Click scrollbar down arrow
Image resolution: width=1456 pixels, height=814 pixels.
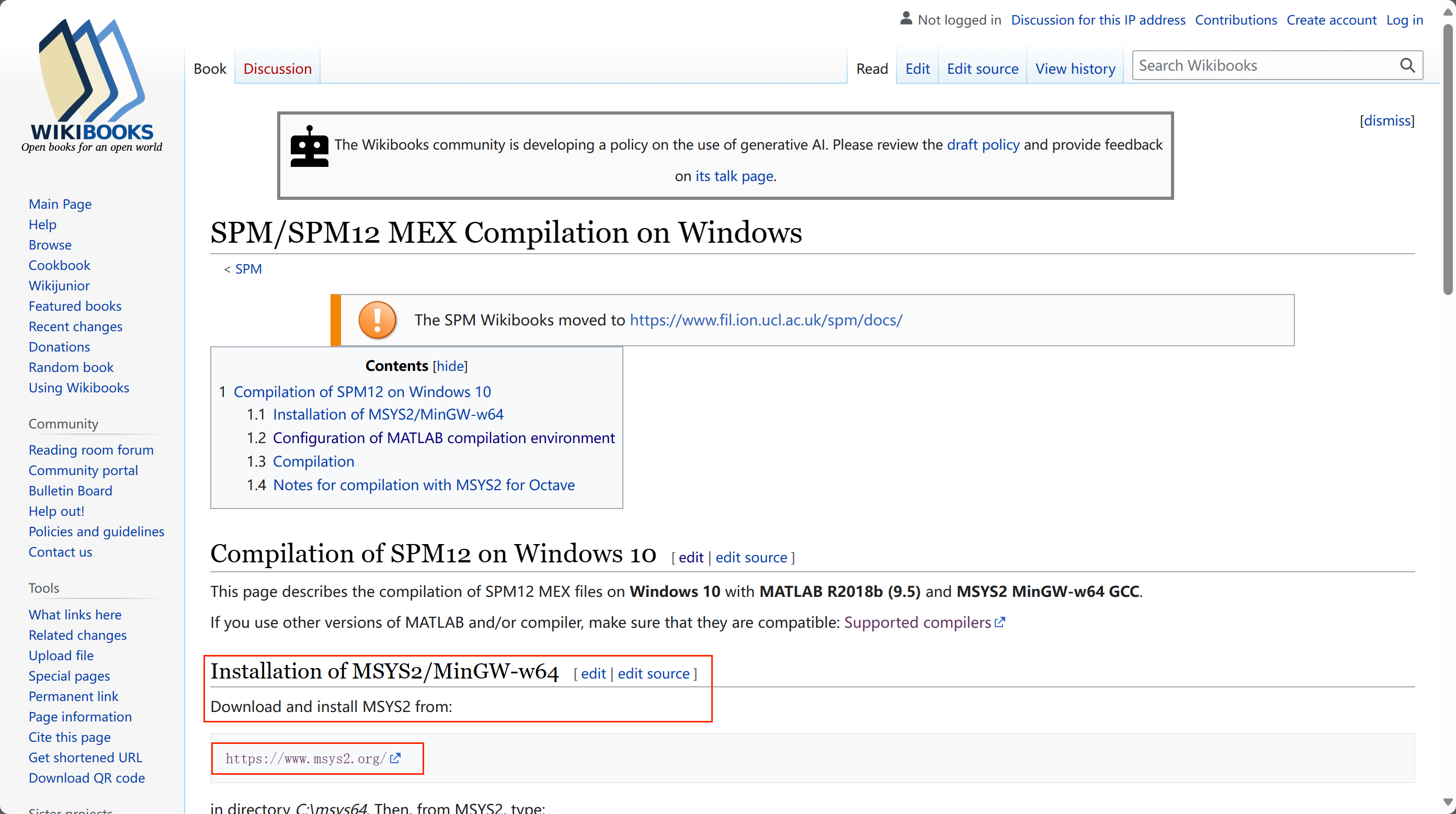(x=1448, y=802)
